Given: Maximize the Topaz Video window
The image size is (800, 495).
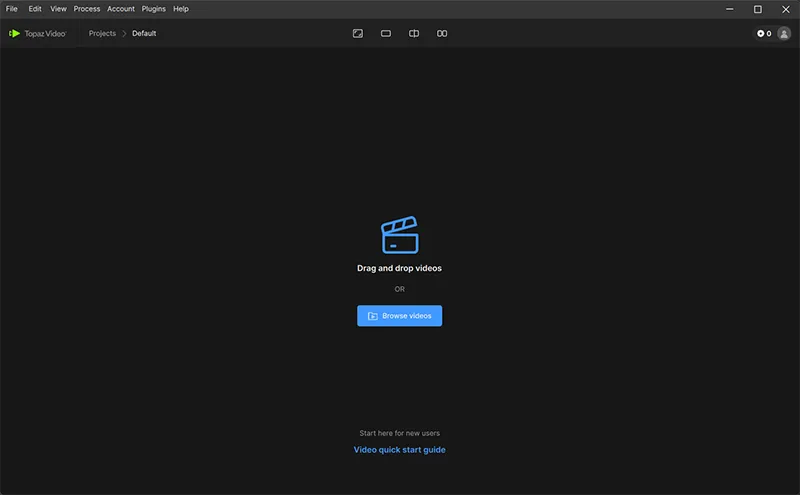Looking at the screenshot, I should pos(757,9).
